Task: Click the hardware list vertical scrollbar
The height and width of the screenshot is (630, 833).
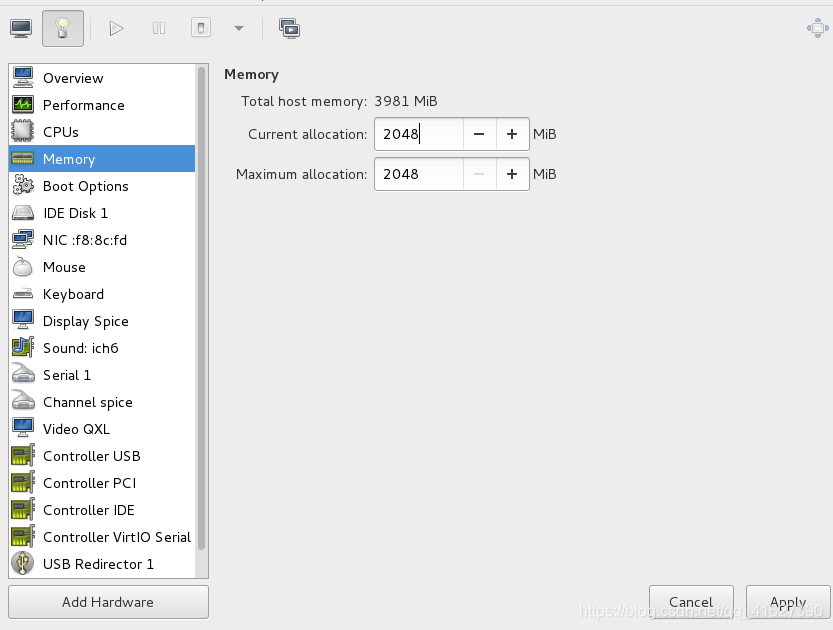Action: [x=201, y=308]
